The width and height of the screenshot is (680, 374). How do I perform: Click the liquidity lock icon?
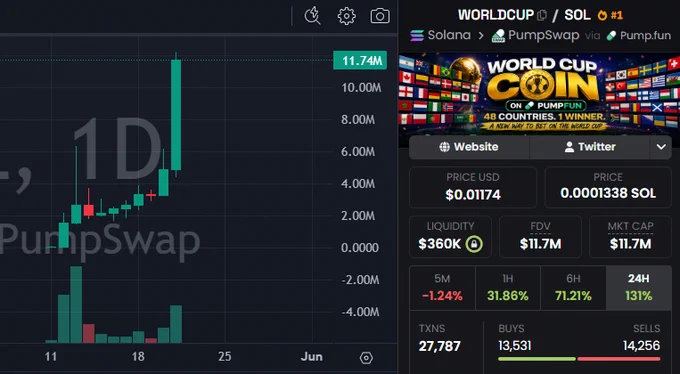474,244
